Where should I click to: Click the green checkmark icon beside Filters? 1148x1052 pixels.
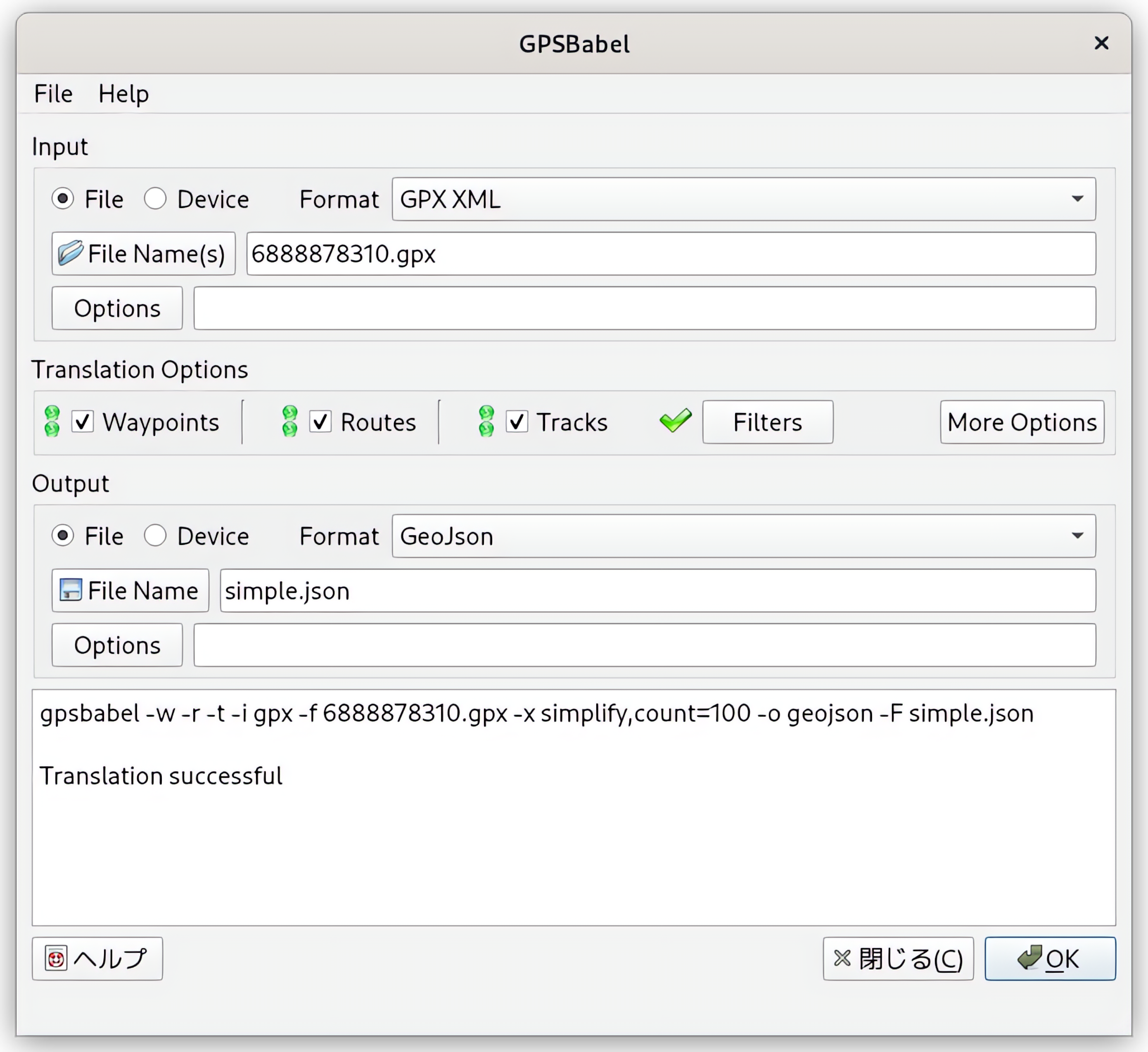point(675,421)
